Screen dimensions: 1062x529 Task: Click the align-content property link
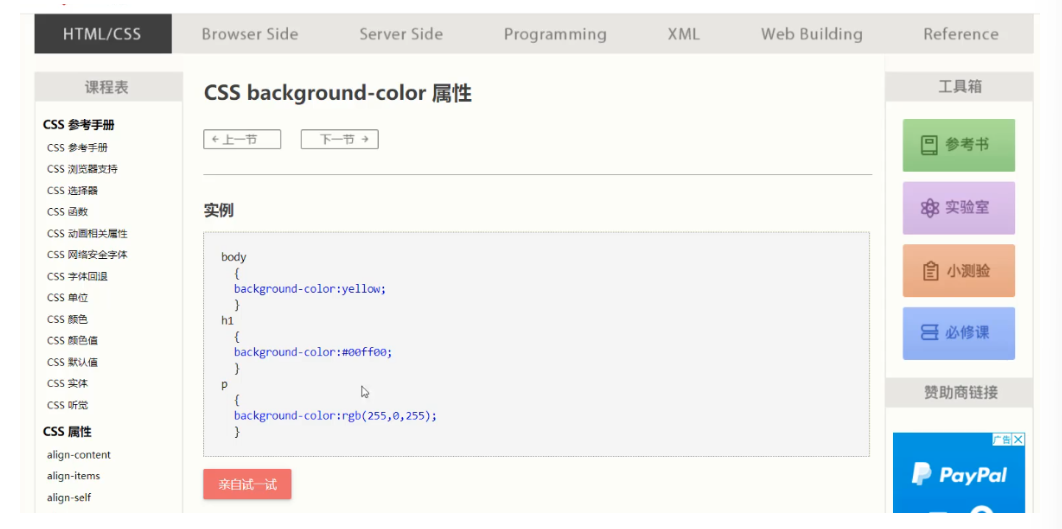(79, 455)
